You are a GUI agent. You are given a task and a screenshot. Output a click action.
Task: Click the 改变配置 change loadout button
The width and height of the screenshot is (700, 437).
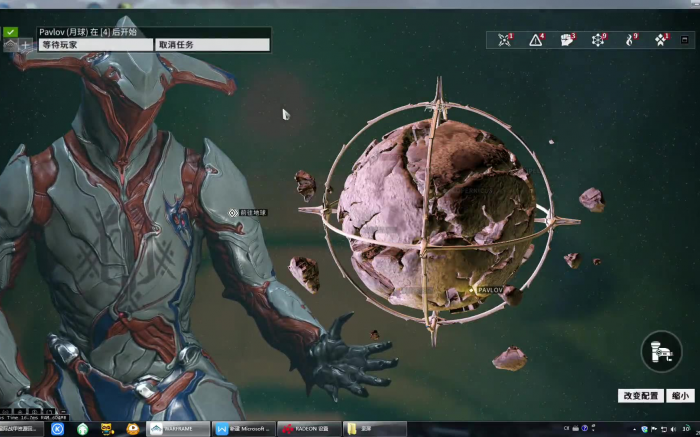[641, 396]
